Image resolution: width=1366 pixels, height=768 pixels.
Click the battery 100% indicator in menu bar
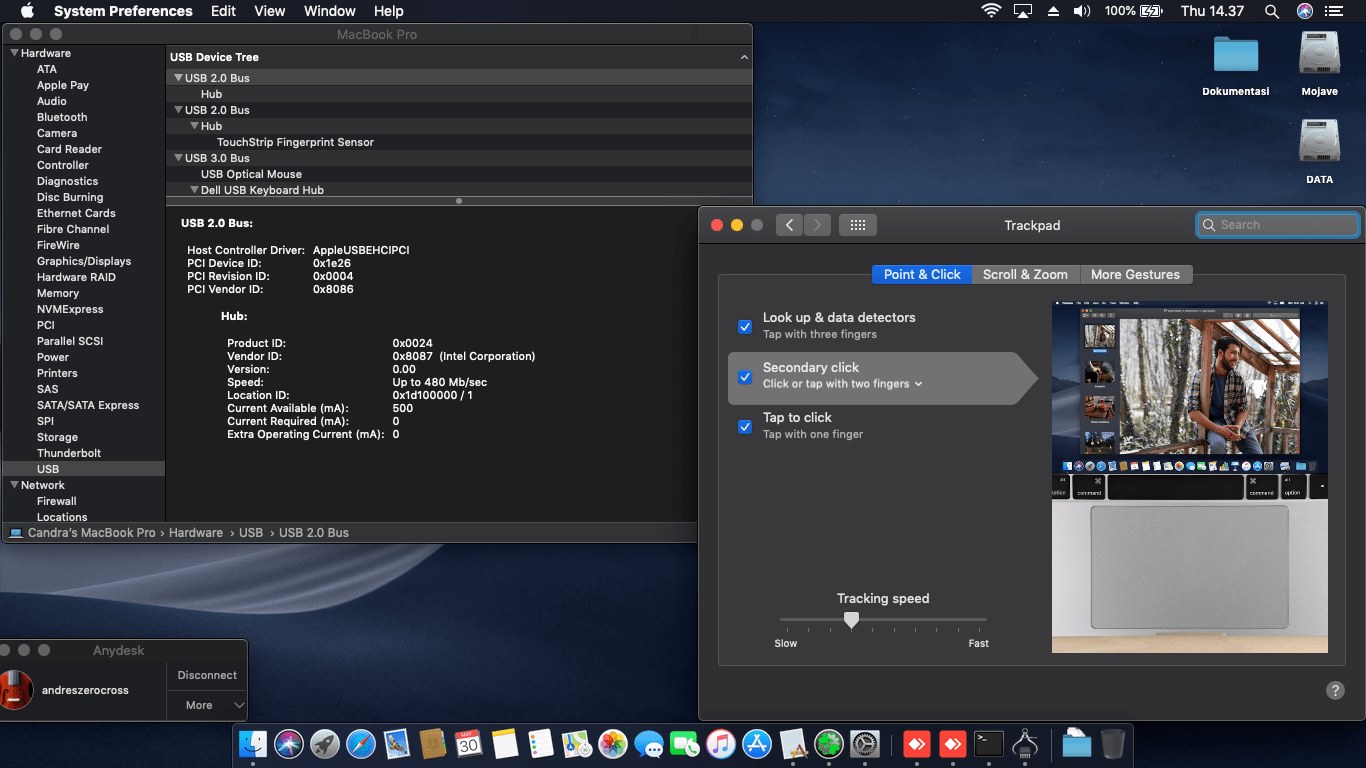[1133, 11]
